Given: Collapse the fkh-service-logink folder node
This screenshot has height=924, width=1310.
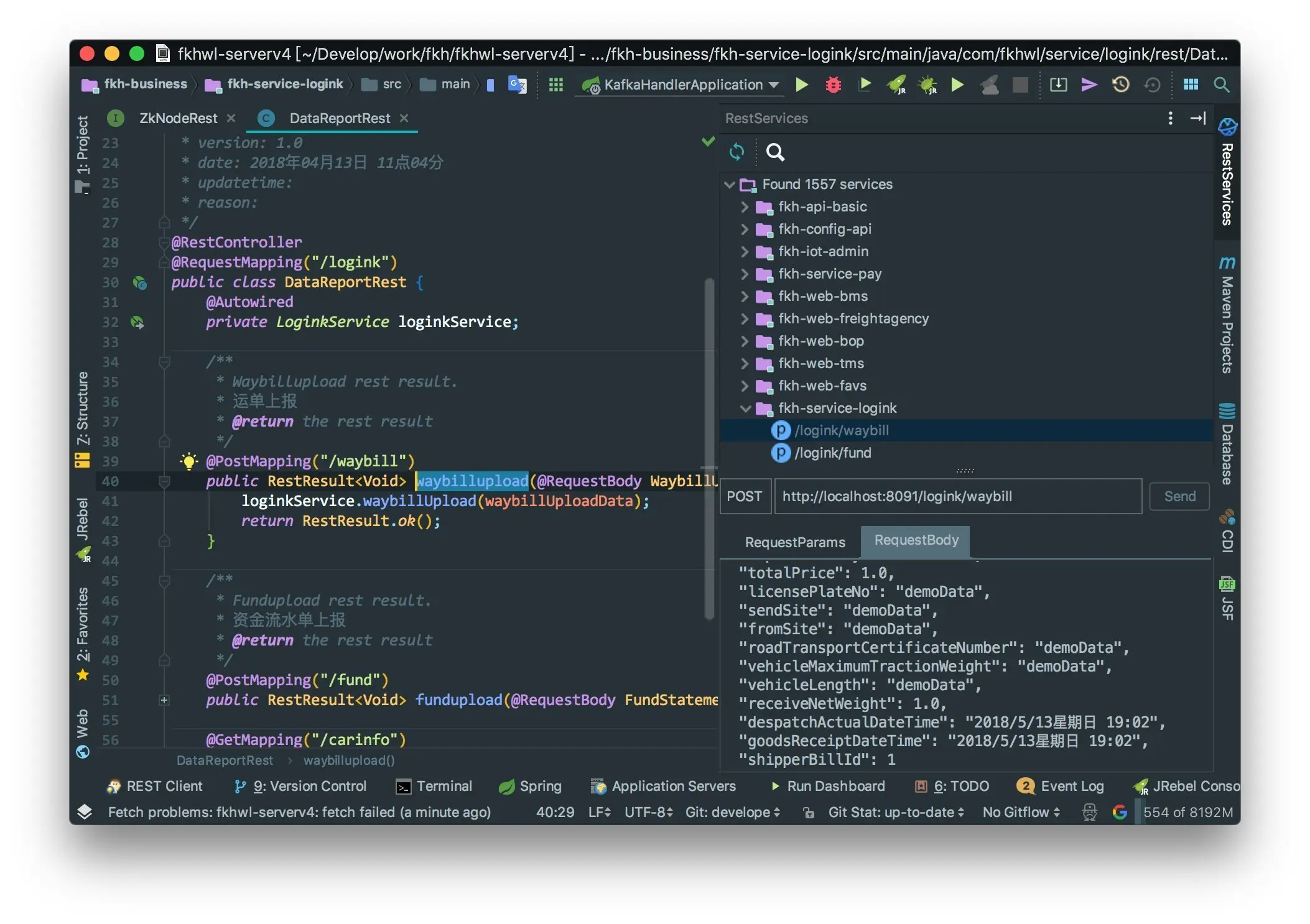Looking at the screenshot, I should 745,409.
